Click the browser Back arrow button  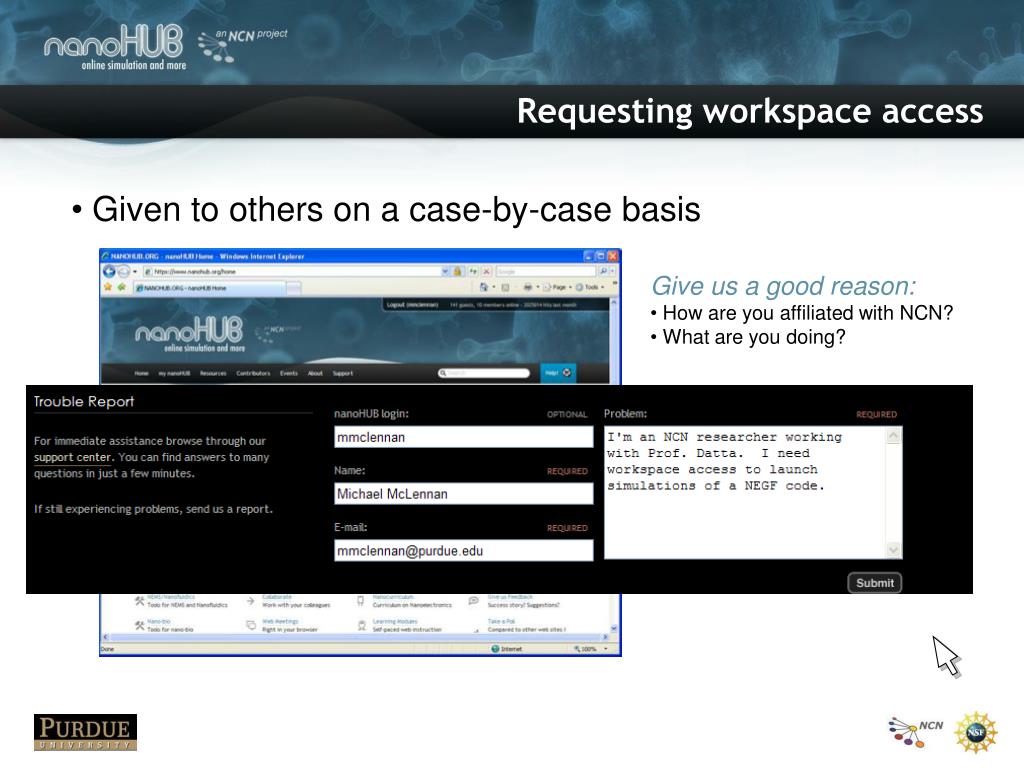click(109, 272)
